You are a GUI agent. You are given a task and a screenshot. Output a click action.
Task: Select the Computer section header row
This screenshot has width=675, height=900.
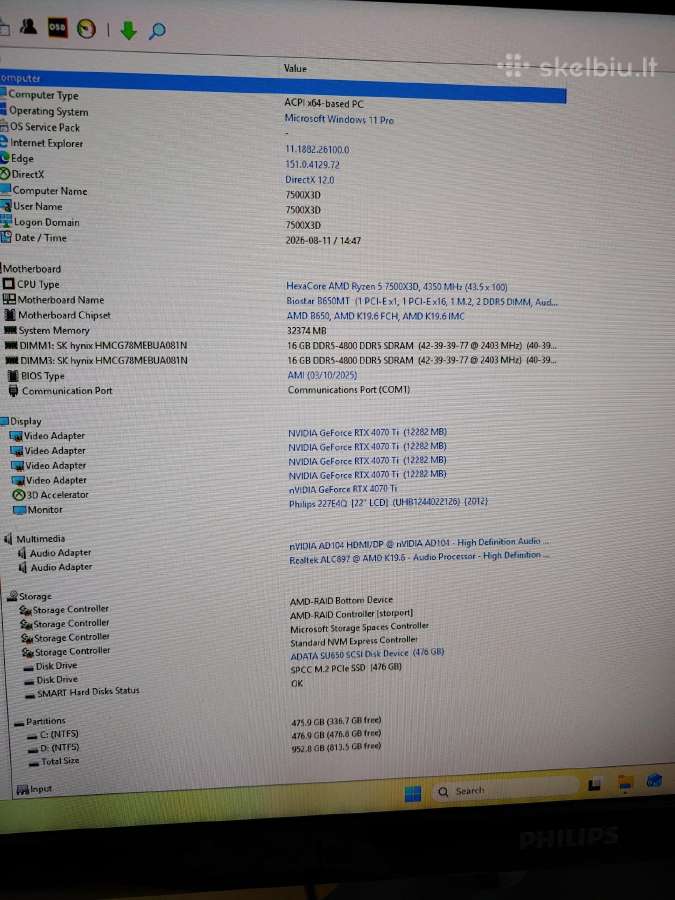[x=283, y=86]
